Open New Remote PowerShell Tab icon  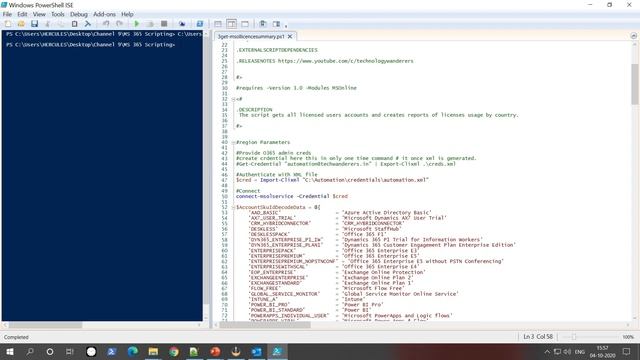(x=182, y=24)
